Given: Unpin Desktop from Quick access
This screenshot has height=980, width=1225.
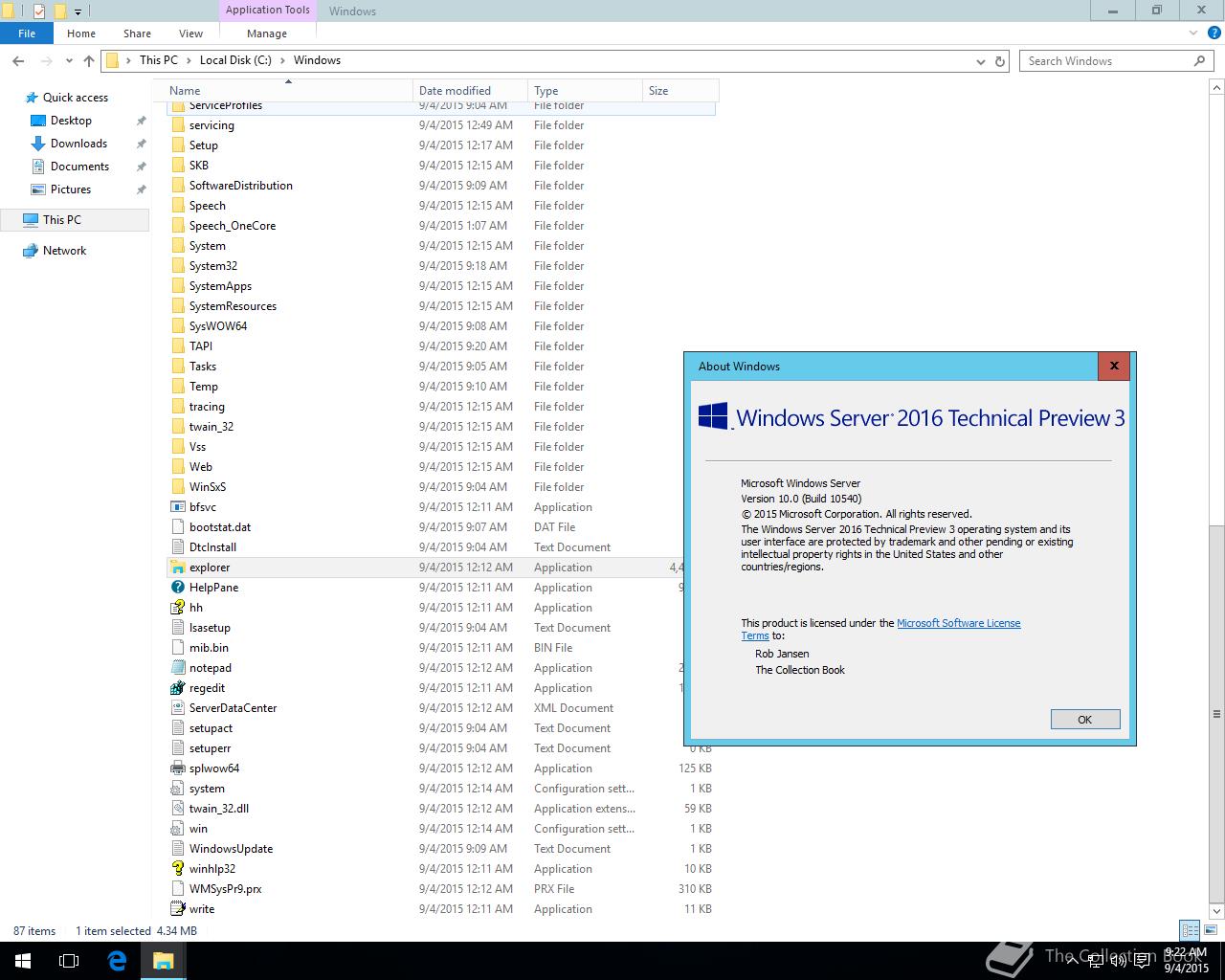Looking at the screenshot, I should click(141, 121).
